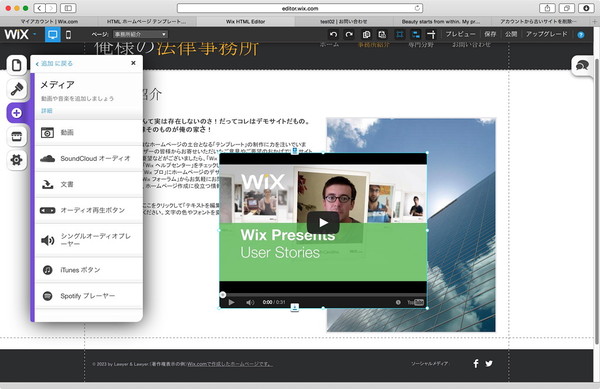
Task: Click the site title text in header
Action: [x=176, y=49]
